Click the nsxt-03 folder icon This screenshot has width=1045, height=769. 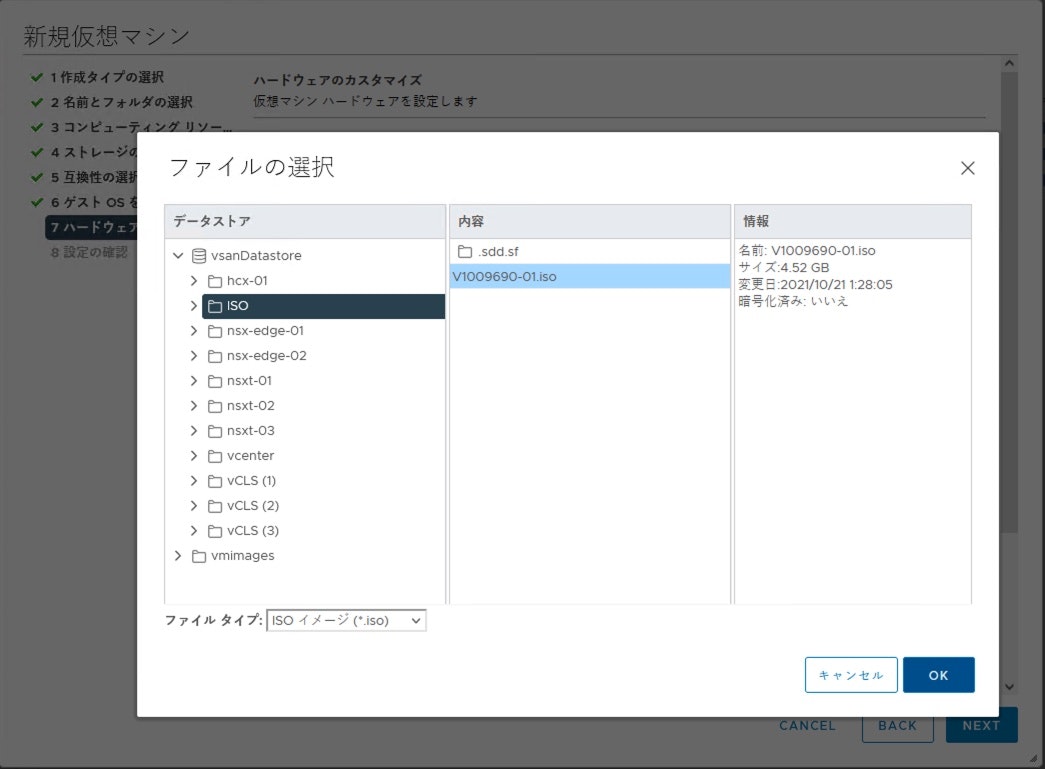(x=215, y=431)
